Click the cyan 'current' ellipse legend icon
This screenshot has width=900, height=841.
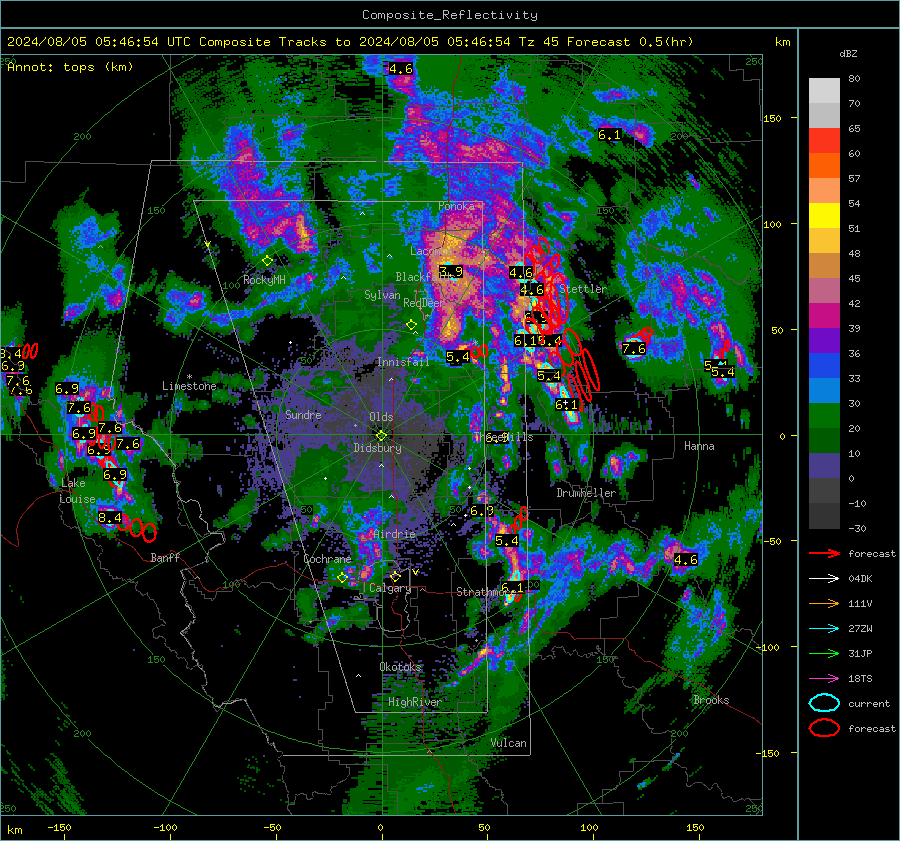(824, 703)
